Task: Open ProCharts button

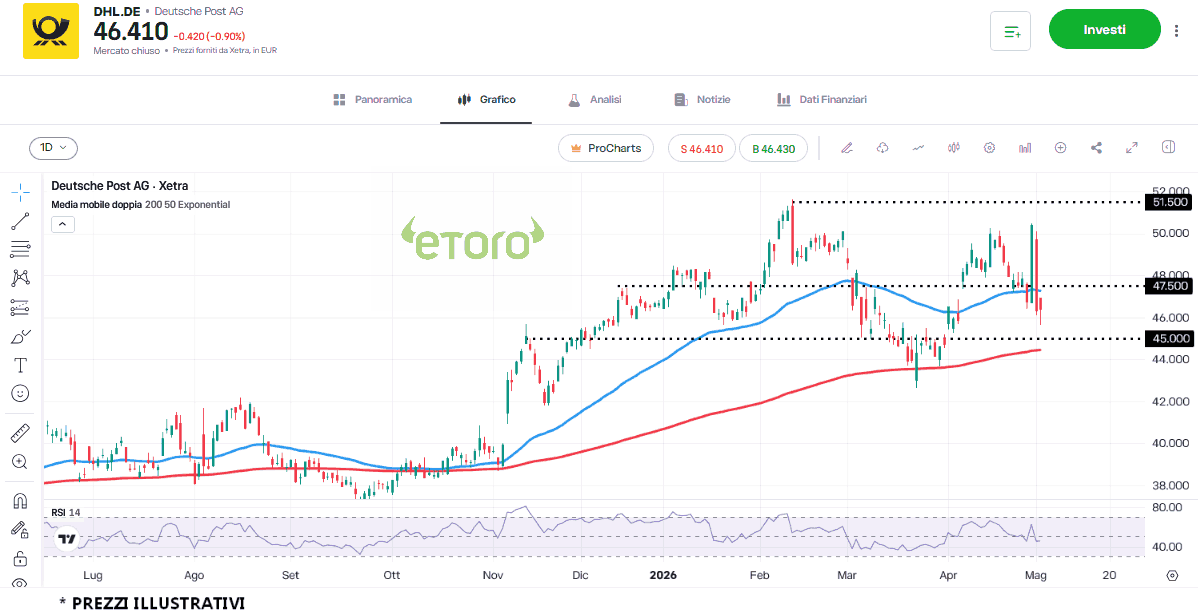Action: (606, 148)
